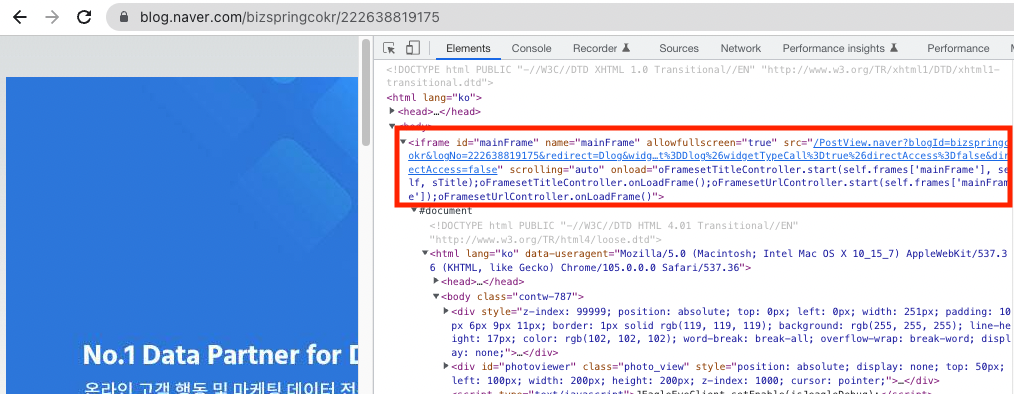Select the #document label
Image resolution: width=1014 pixels, height=394 pixels.
[x=446, y=211]
